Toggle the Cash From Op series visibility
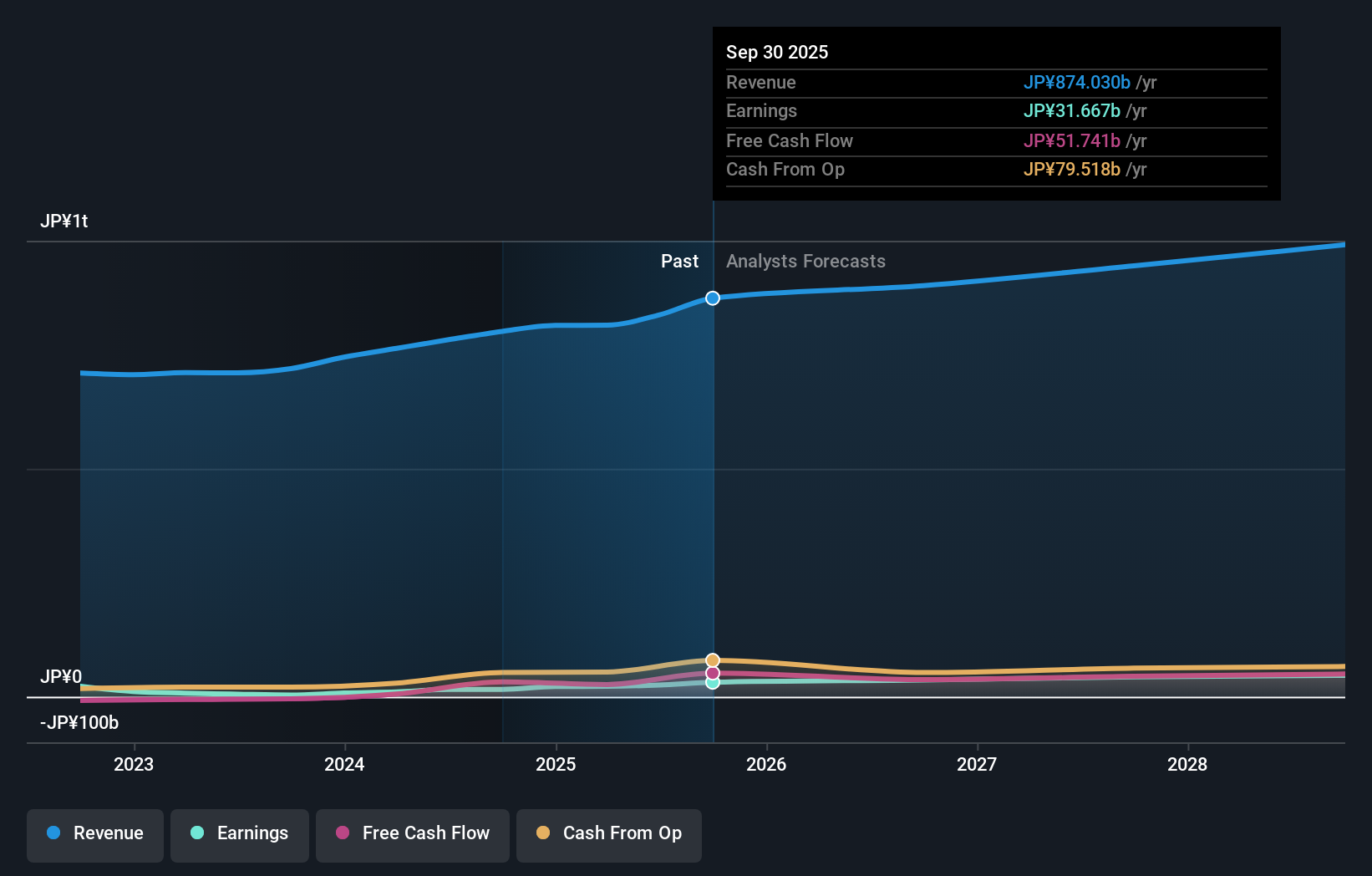 [609, 833]
